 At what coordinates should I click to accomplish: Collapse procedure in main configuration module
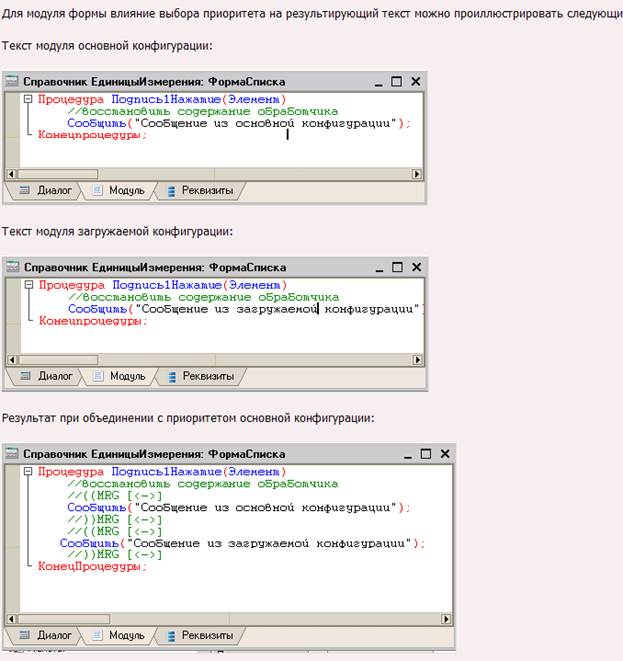click(x=28, y=99)
